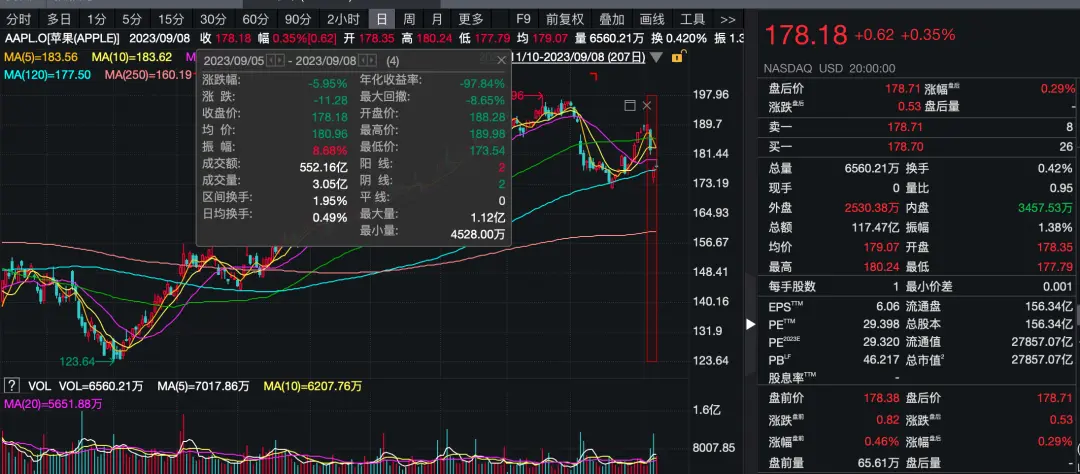Click the VOL indicator help question mark
Screen dimensions: 1080x474
coord(12,385)
